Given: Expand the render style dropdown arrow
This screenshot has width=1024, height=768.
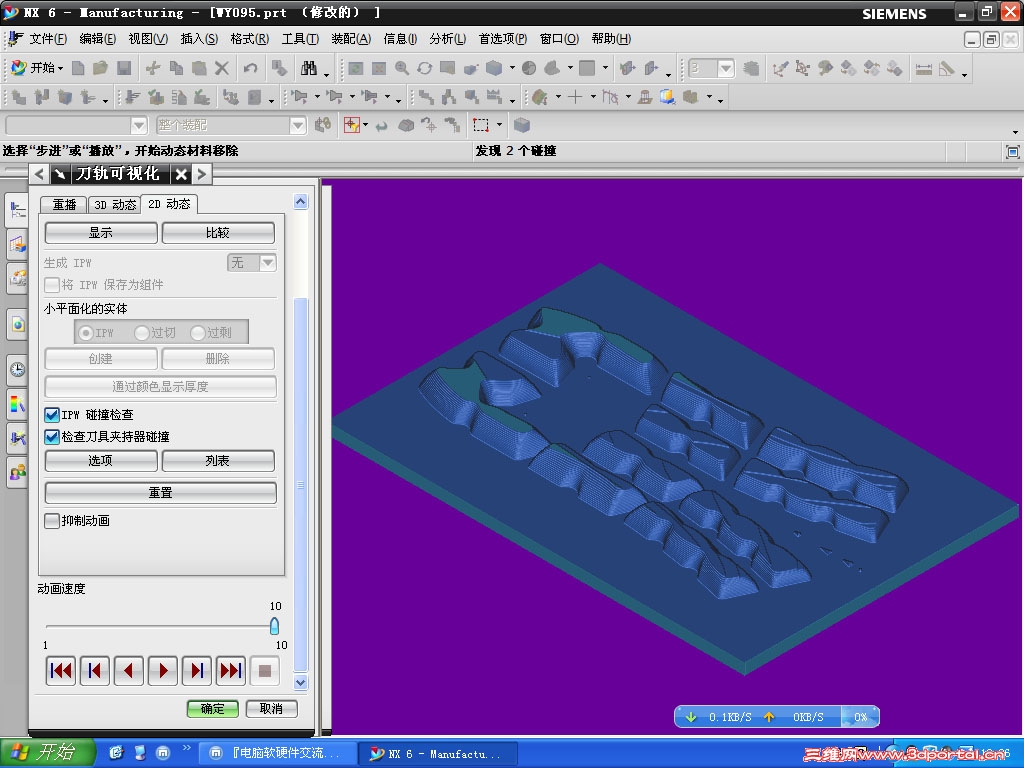Looking at the screenshot, I should pyautogui.click(x=512, y=67).
